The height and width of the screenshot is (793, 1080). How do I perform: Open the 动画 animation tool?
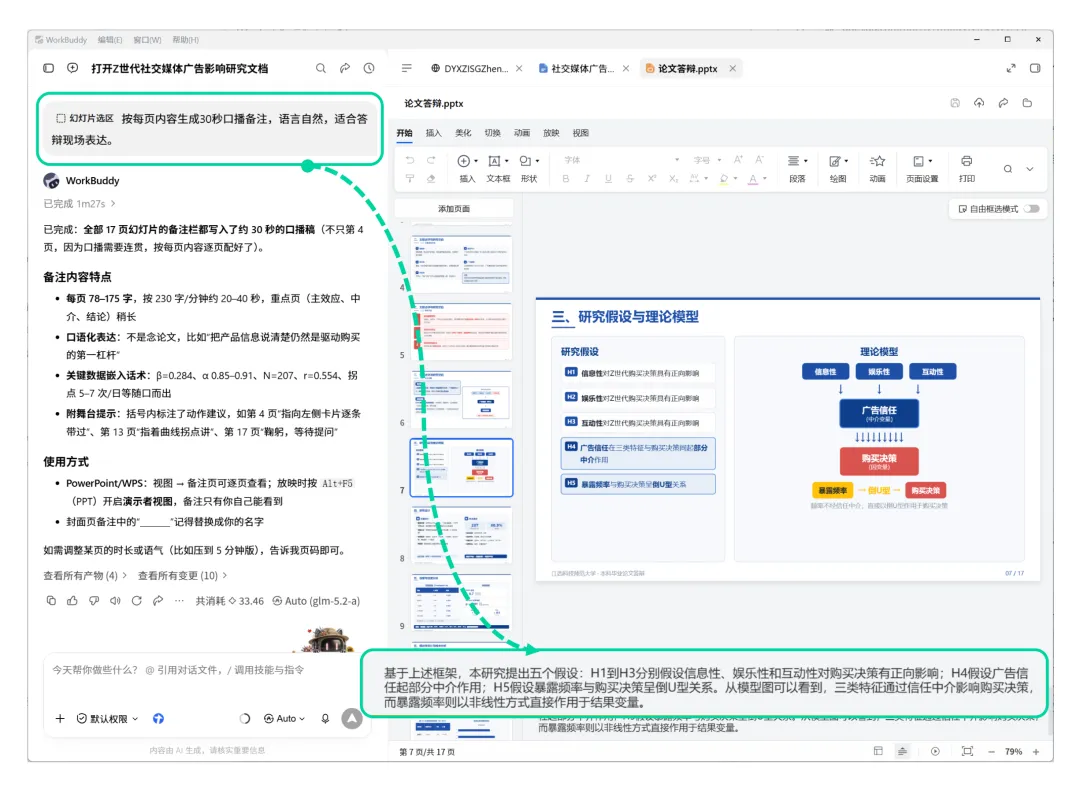(x=877, y=168)
